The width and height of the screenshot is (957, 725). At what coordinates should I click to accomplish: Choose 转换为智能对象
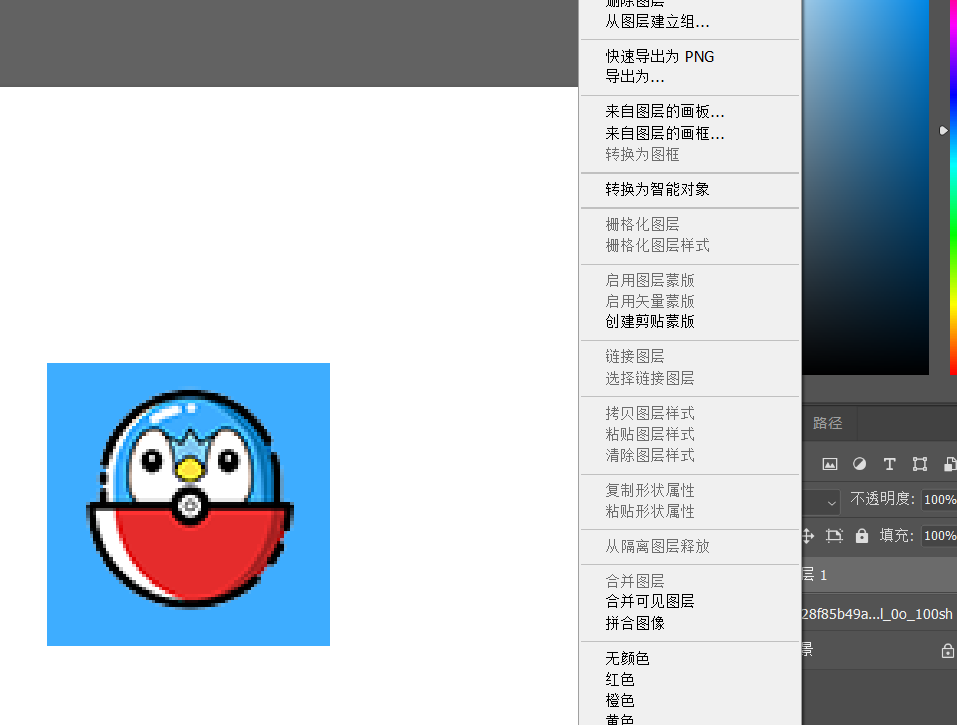click(x=657, y=189)
